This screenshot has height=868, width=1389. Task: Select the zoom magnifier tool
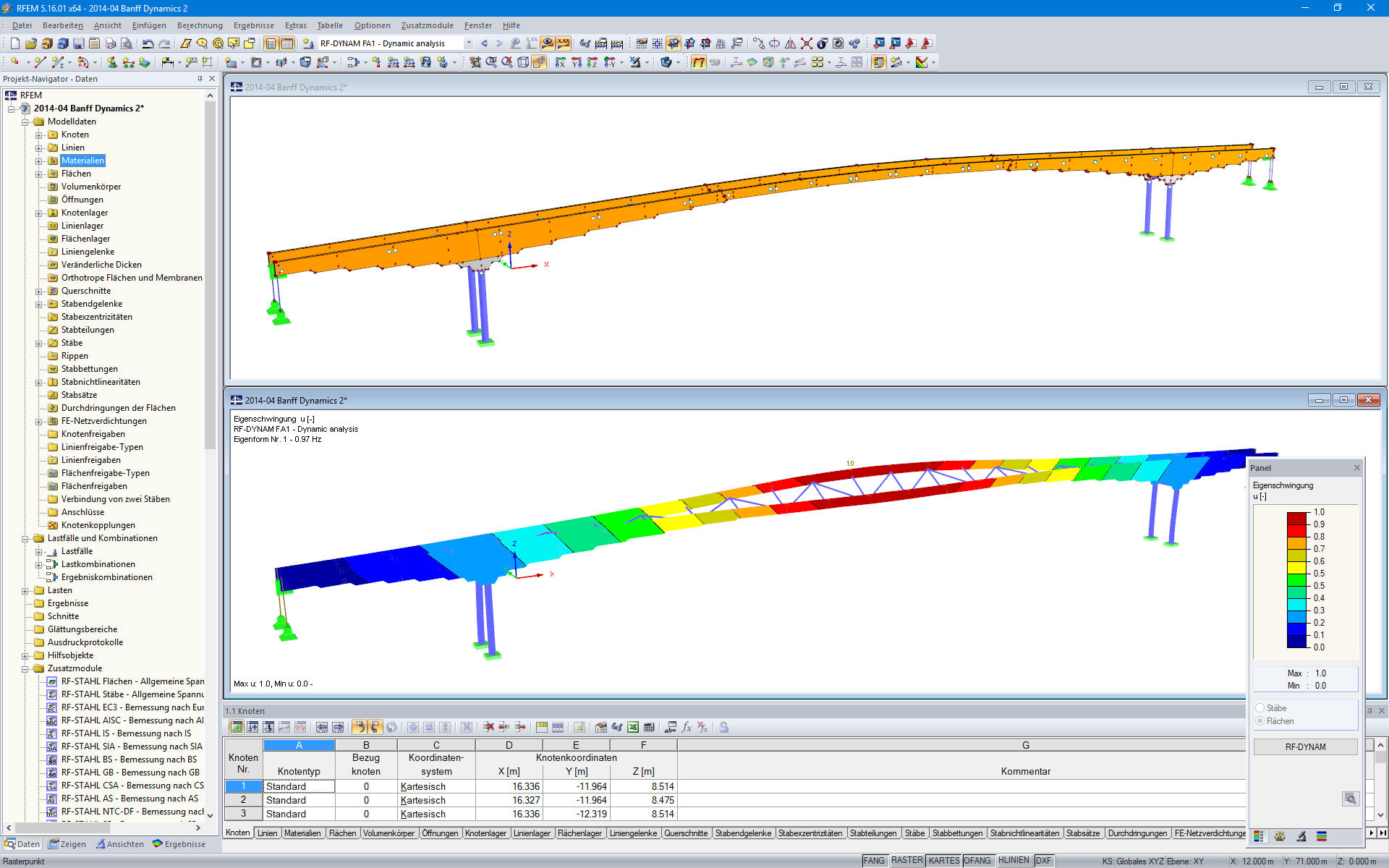(x=491, y=62)
